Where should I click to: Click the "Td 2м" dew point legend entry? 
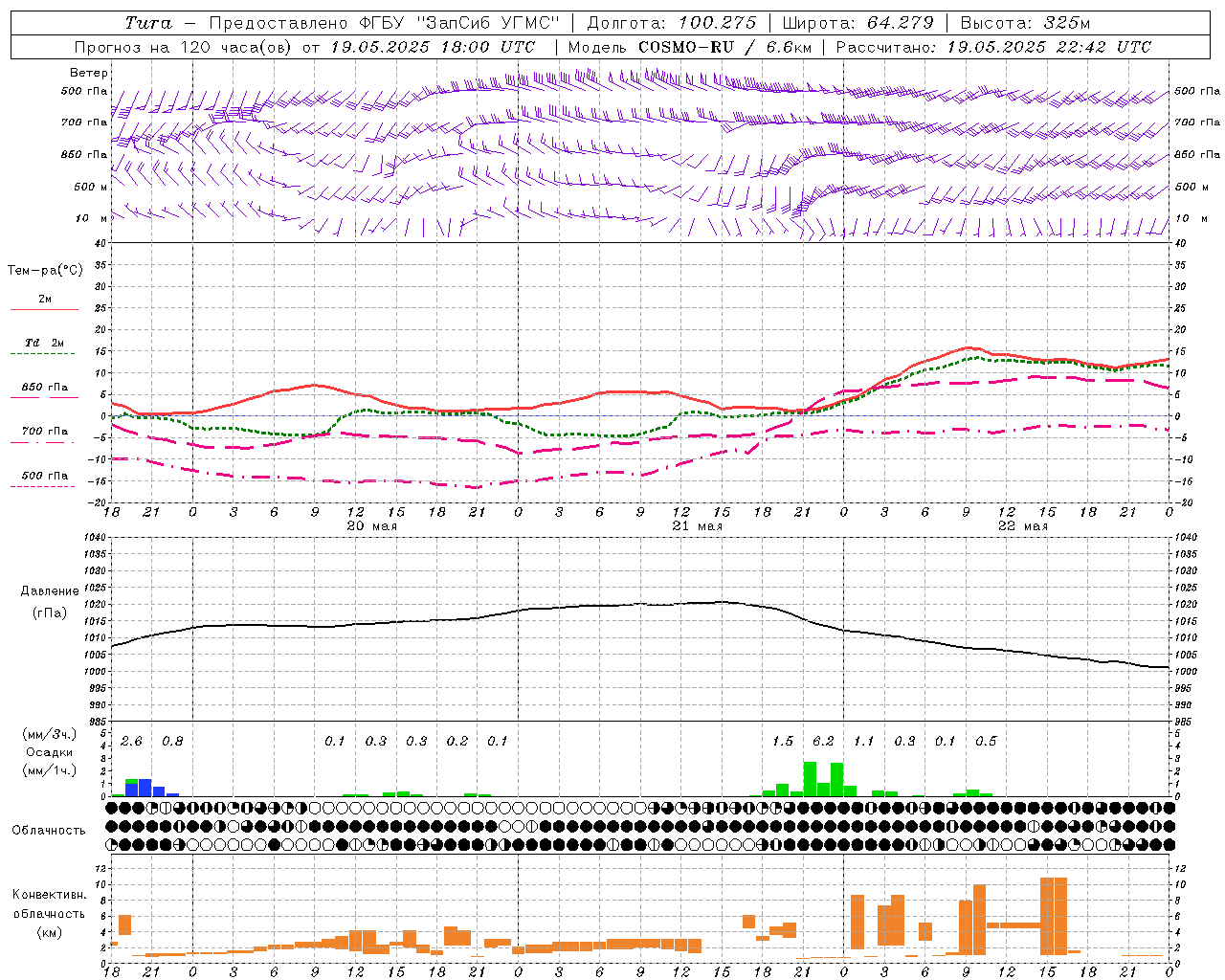45,343
